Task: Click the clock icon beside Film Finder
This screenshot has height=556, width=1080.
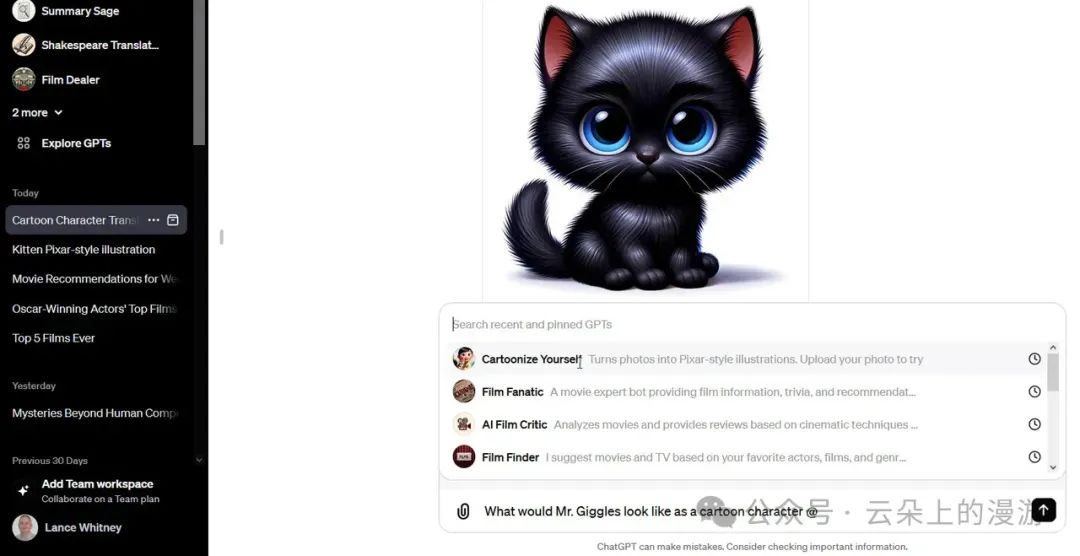Action: point(1035,457)
